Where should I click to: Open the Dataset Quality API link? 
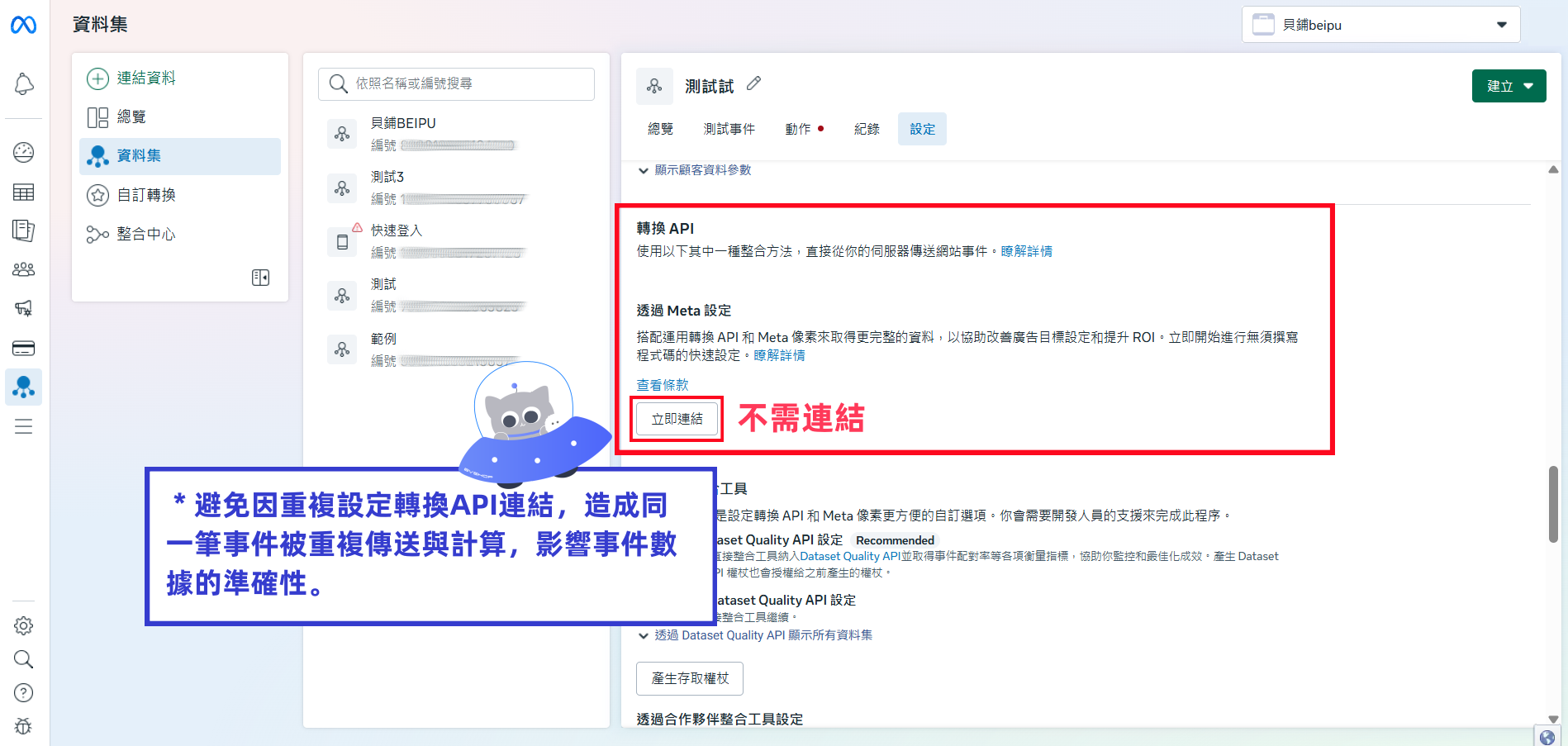point(850,557)
